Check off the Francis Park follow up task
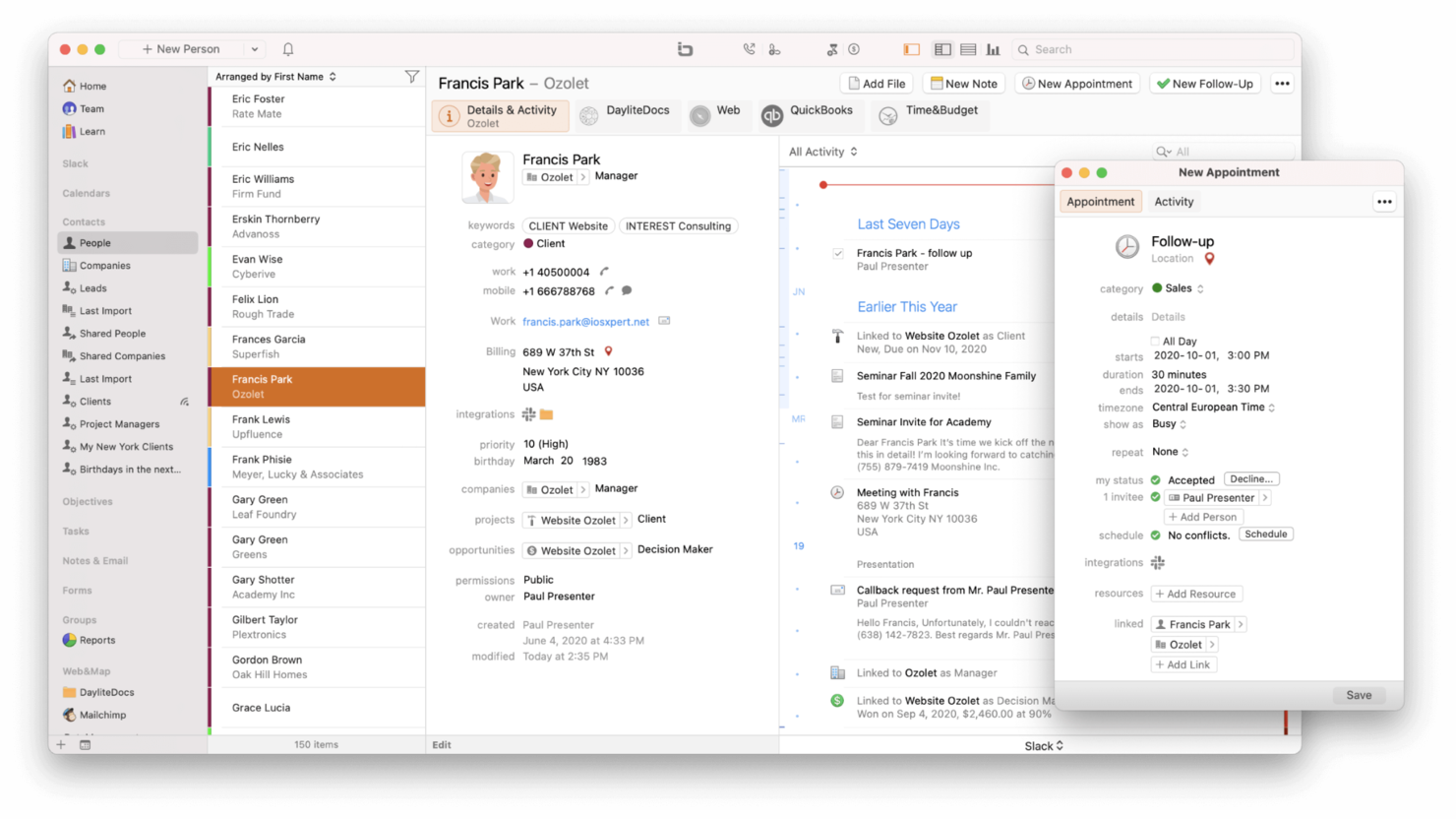1456x819 pixels. (838, 253)
